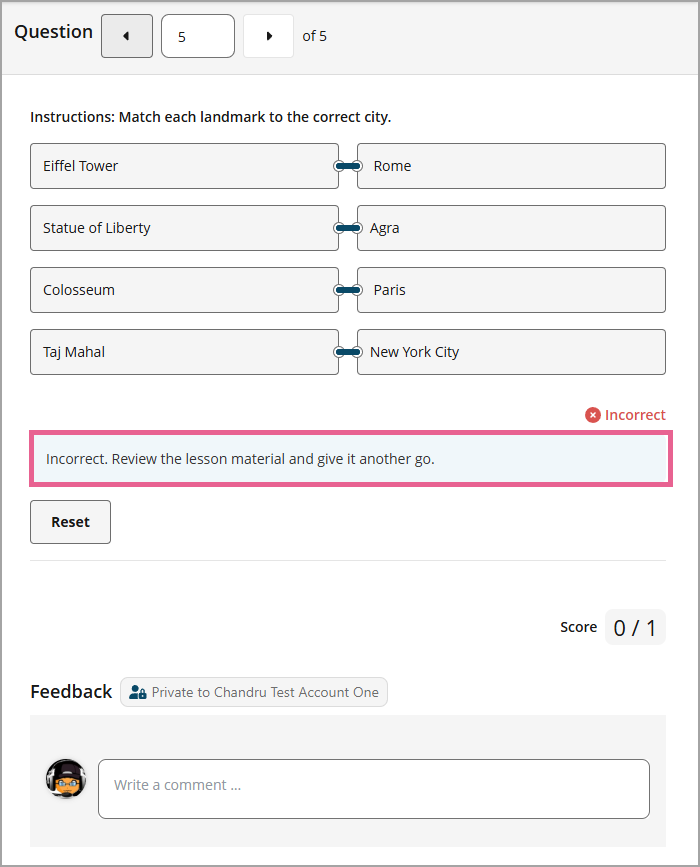Select the Taj Mahal landmark box
The height and width of the screenshot is (867, 700).
184,352
